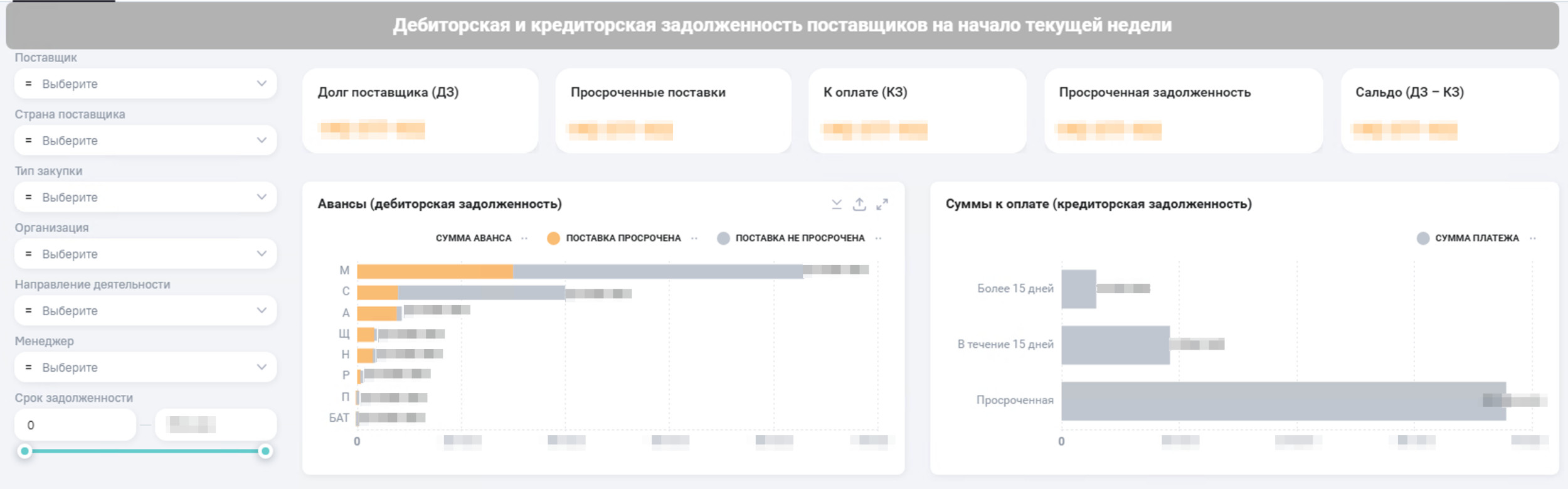
Task: Select the Долг поставщика (ДЗ) card title
Action: point(388,92)
